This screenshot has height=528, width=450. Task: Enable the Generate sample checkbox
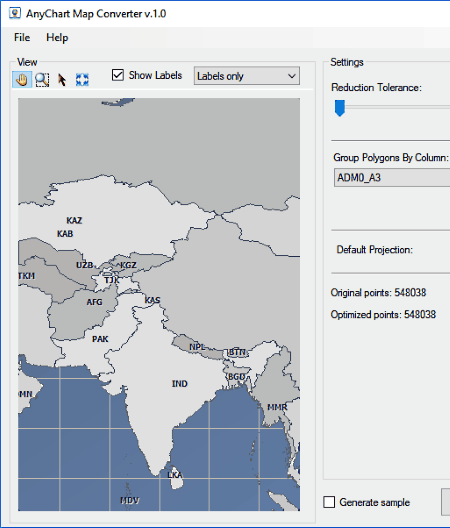[x=329, y=502]
